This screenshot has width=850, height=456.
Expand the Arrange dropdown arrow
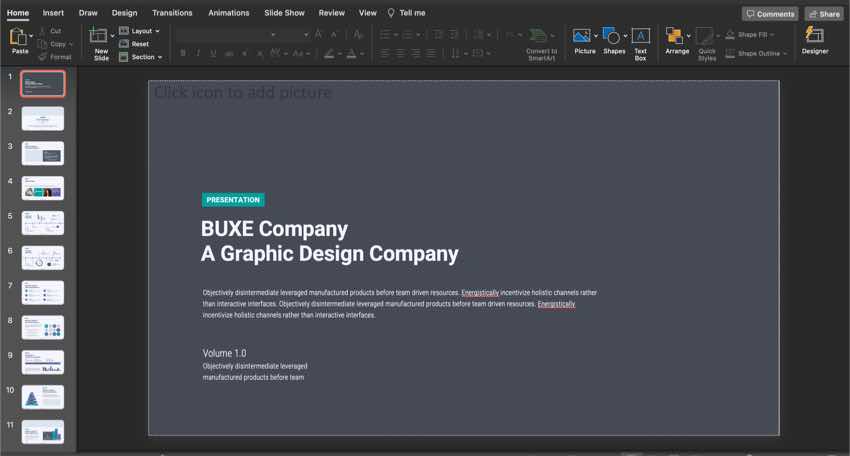688,36
